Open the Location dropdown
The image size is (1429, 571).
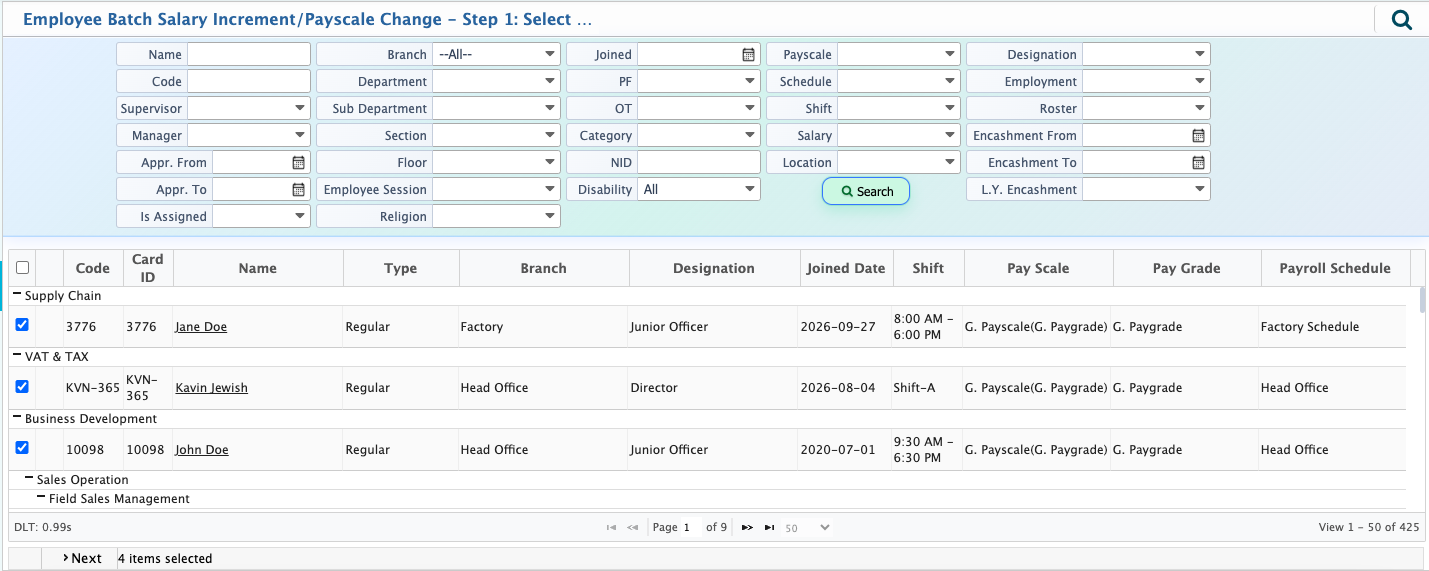[x=899, y=163]
